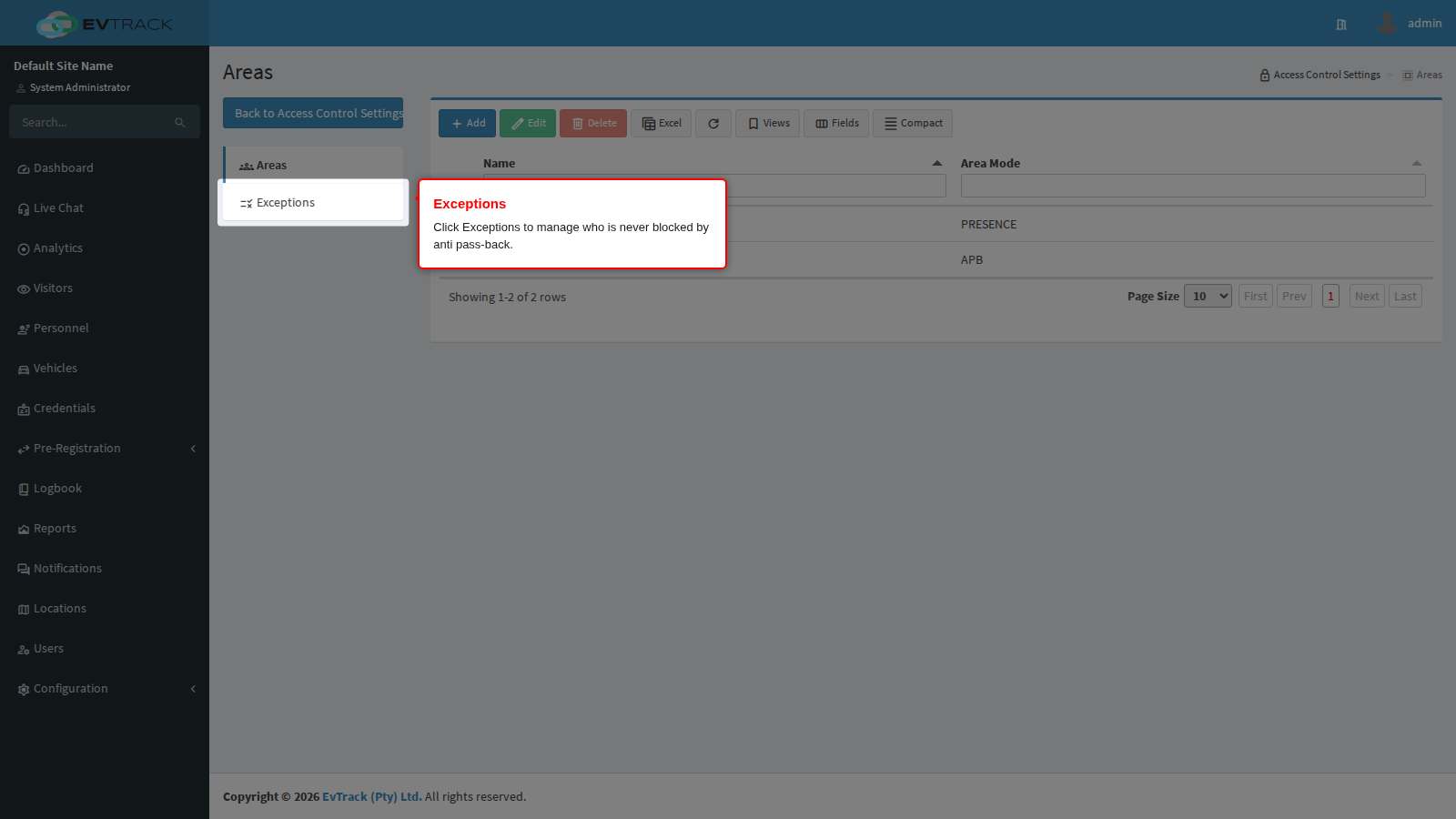1456x819 pixels.
Task: Go to Vehicles section
Action: [x=105, y=369]
